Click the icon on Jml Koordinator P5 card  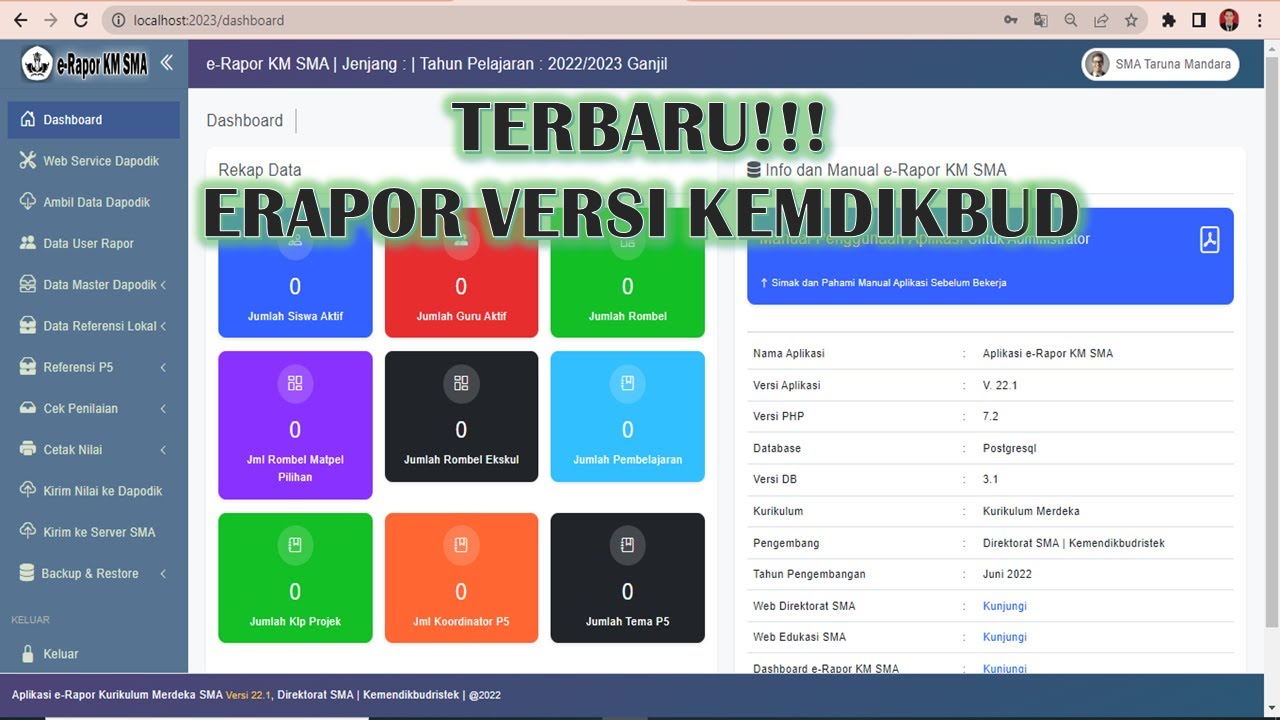(x=461, y=545)
